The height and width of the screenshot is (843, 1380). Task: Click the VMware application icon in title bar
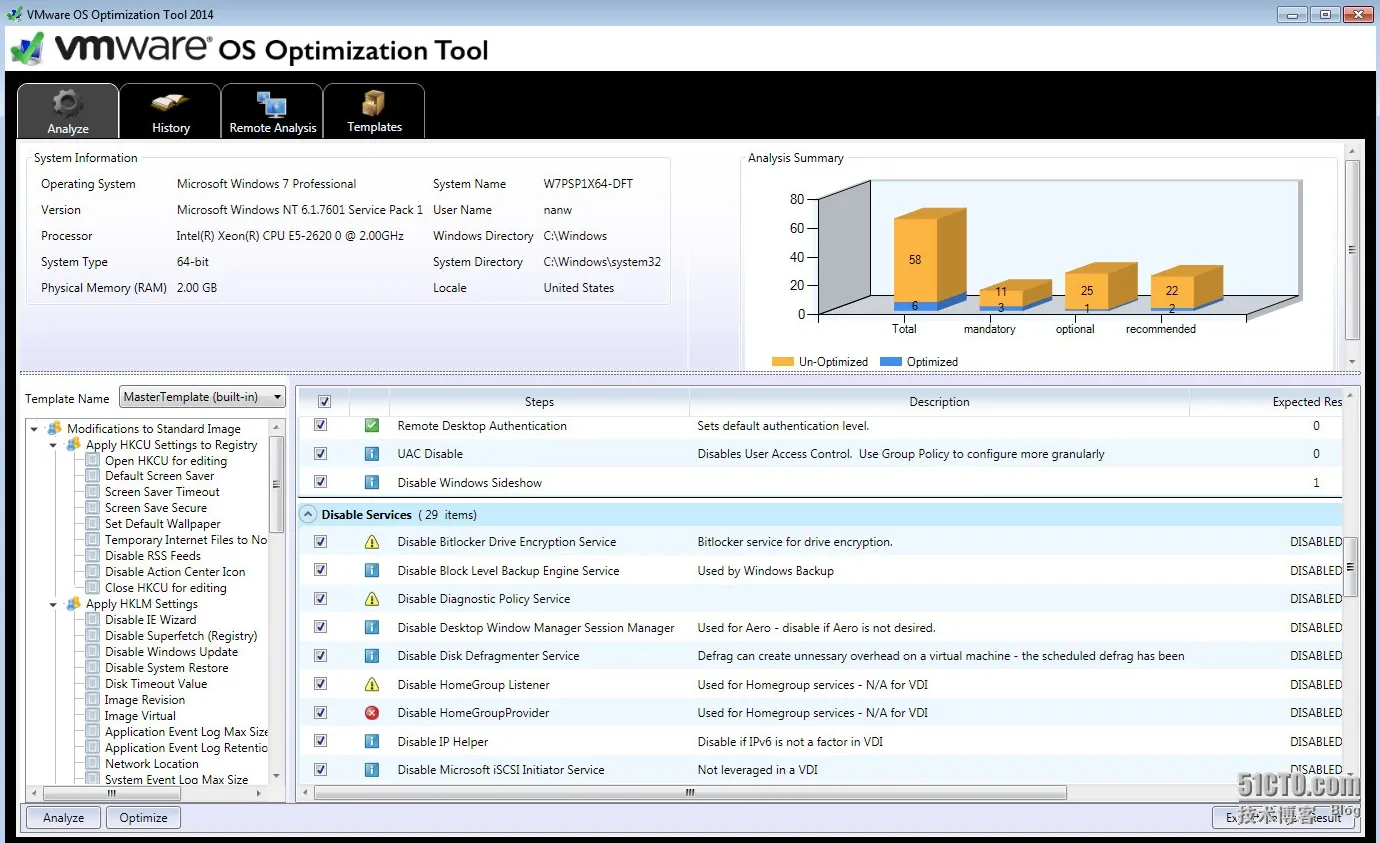pos(15,14)
